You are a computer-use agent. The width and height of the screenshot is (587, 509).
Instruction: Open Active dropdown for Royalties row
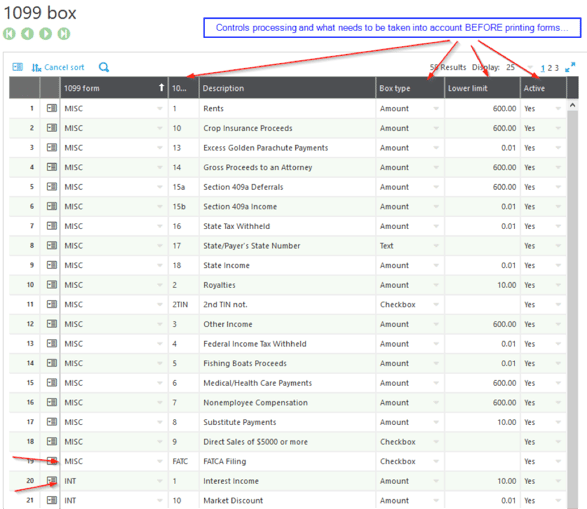coord(558,285)
